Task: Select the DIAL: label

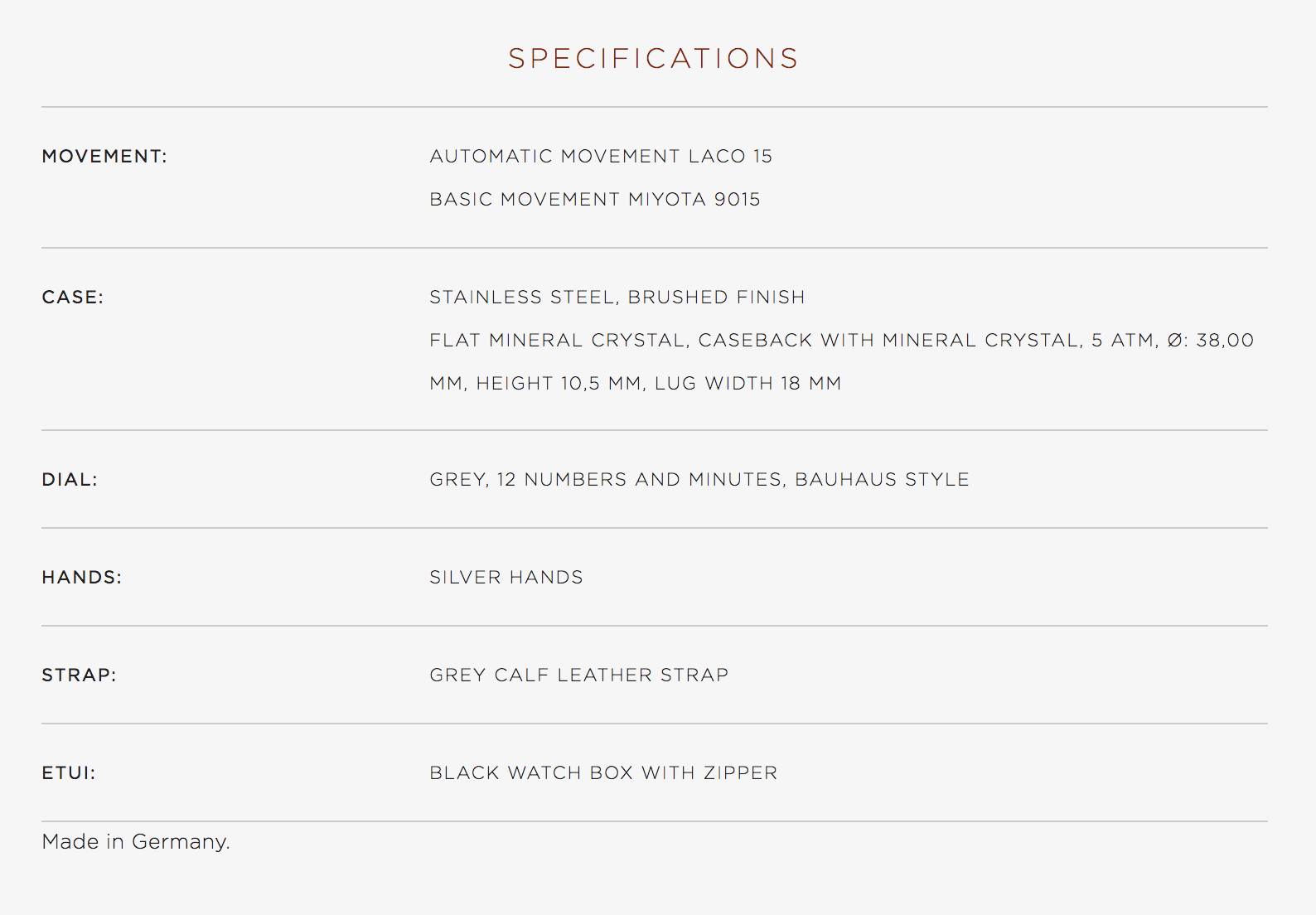Action: pyautogui.click(x=70, y=479)
